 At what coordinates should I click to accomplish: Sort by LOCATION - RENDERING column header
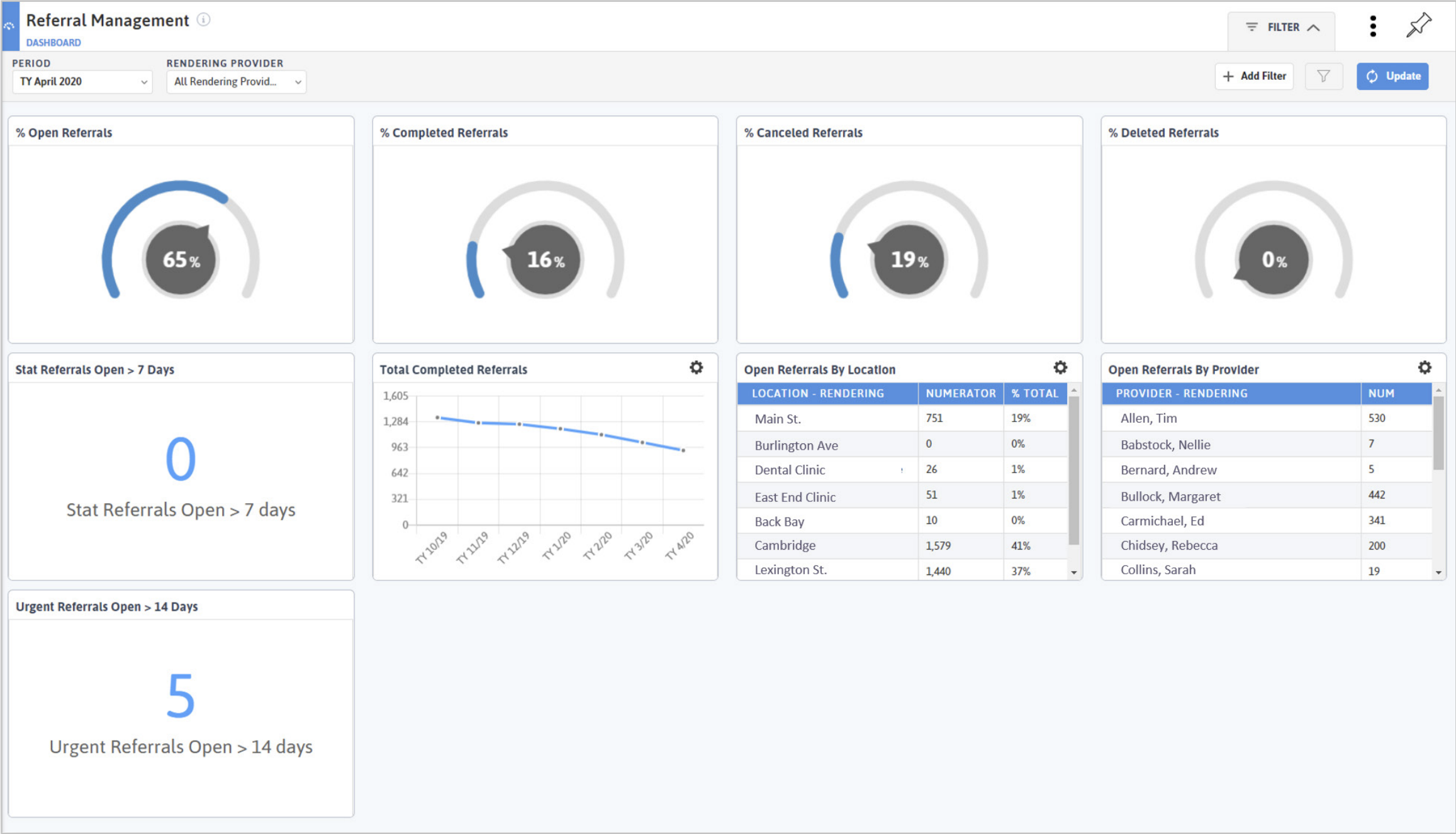tap(827, 394)
